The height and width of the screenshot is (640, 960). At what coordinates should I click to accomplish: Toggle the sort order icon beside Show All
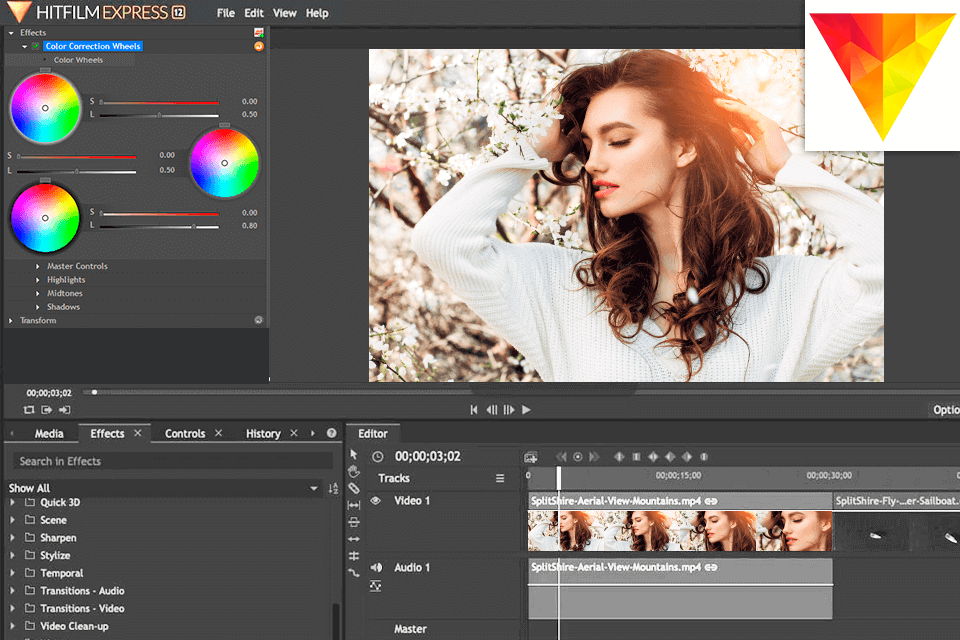(x=333, y=488)
